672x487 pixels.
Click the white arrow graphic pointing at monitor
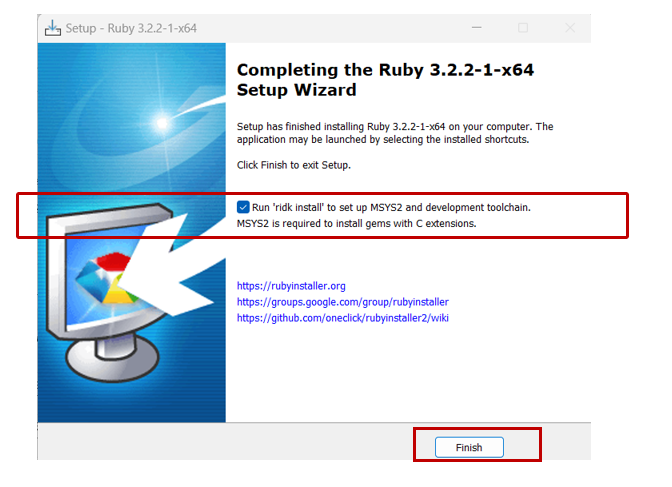click(171, 265)
